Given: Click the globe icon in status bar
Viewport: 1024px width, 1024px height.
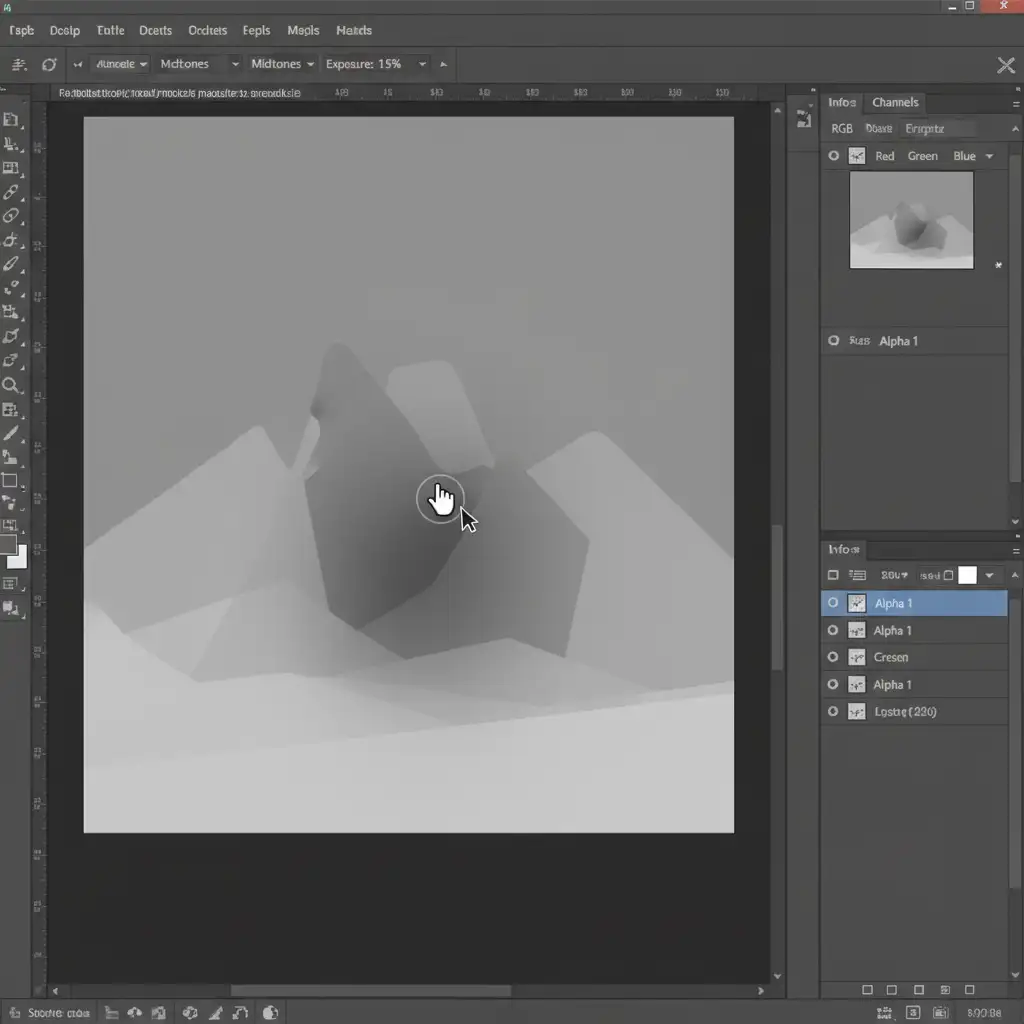Looking at the screenshot, I should point(270,1013).
